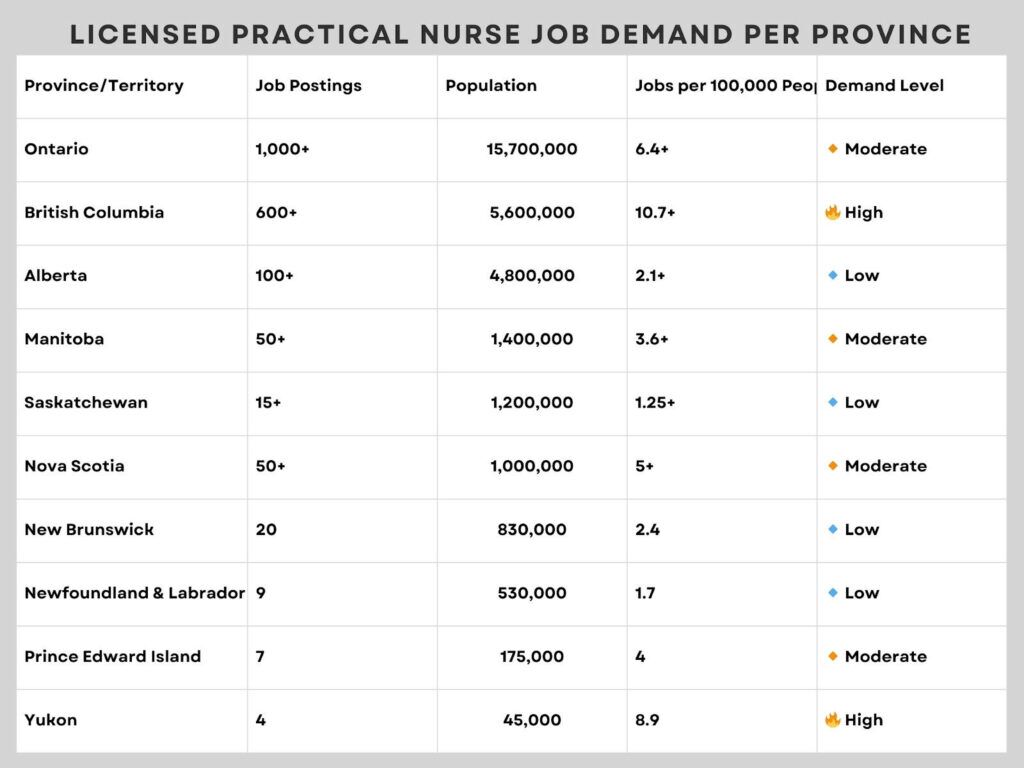Click the 8.9 jobs value for Yukon
Viewport: 1024px width, 768px height.
[x=647, y=720]
